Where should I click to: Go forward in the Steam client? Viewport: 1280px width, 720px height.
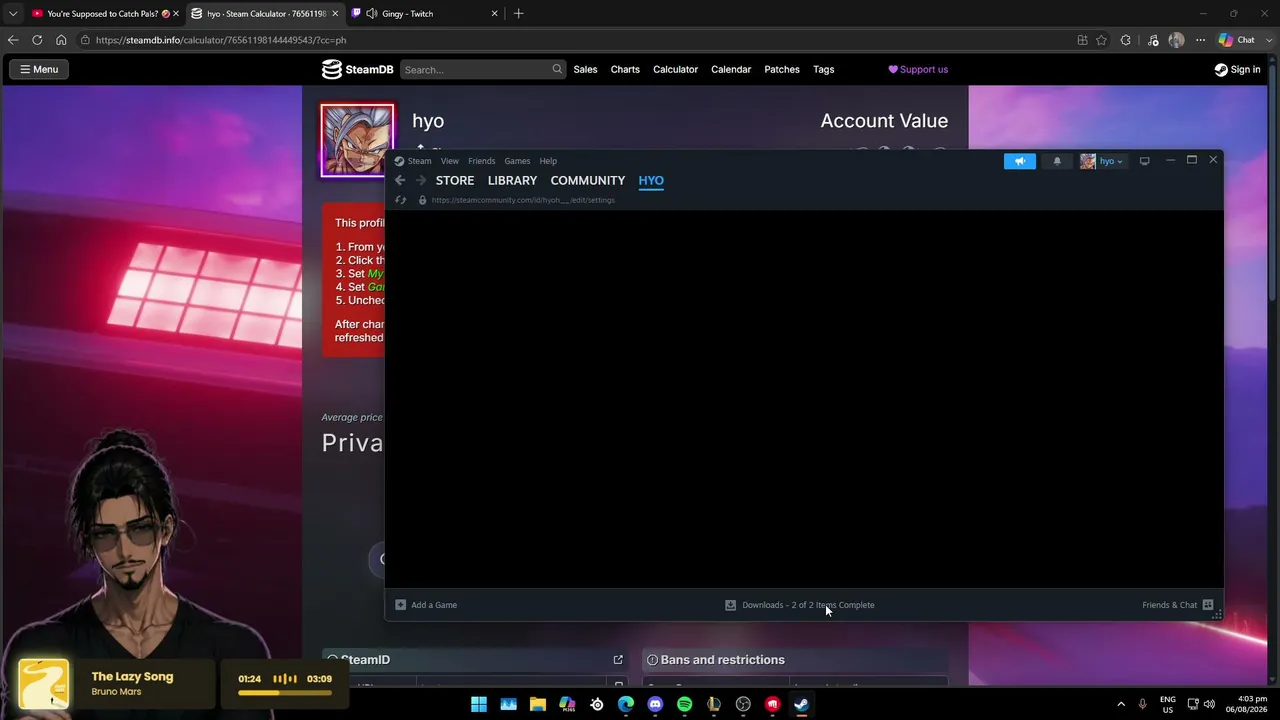(x=421, y=180)
